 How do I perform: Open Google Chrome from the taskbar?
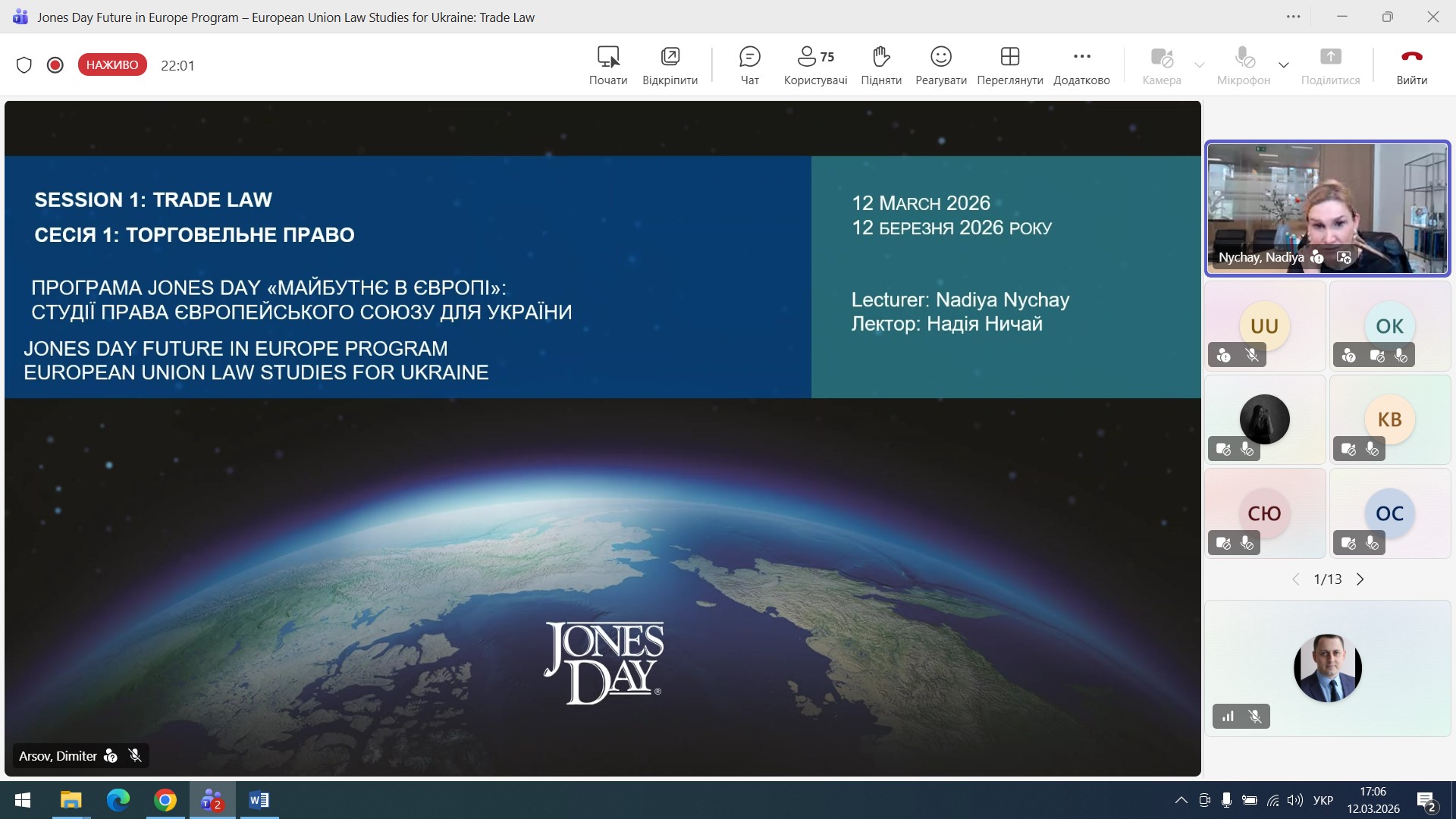[165, 800]
